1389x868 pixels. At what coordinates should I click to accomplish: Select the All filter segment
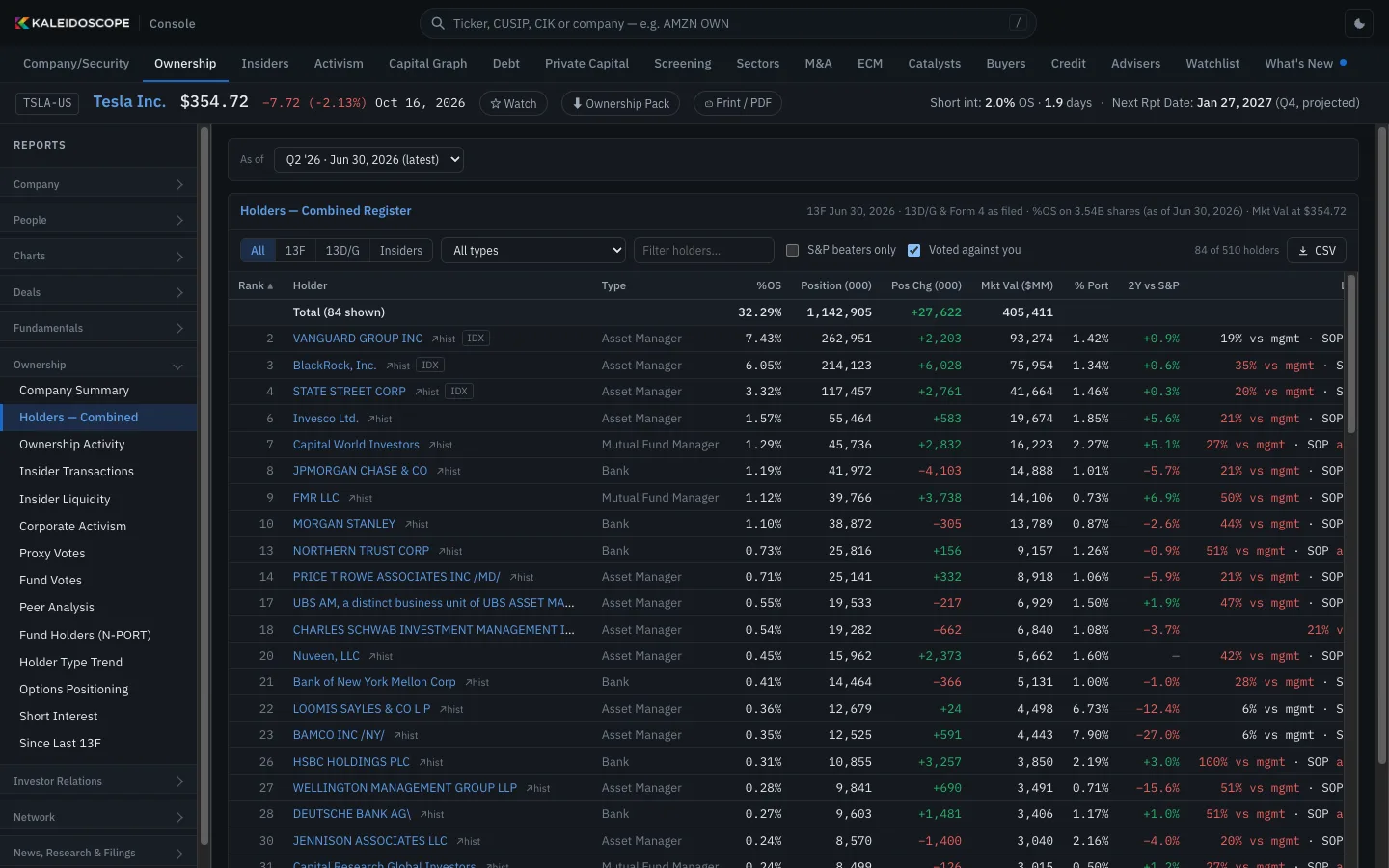258,250
